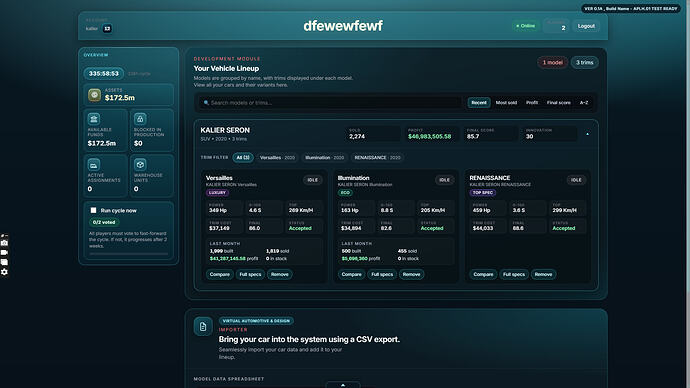Click the 3 trims count pill
This screenshot has width=690, height=388.
point(585,62)
